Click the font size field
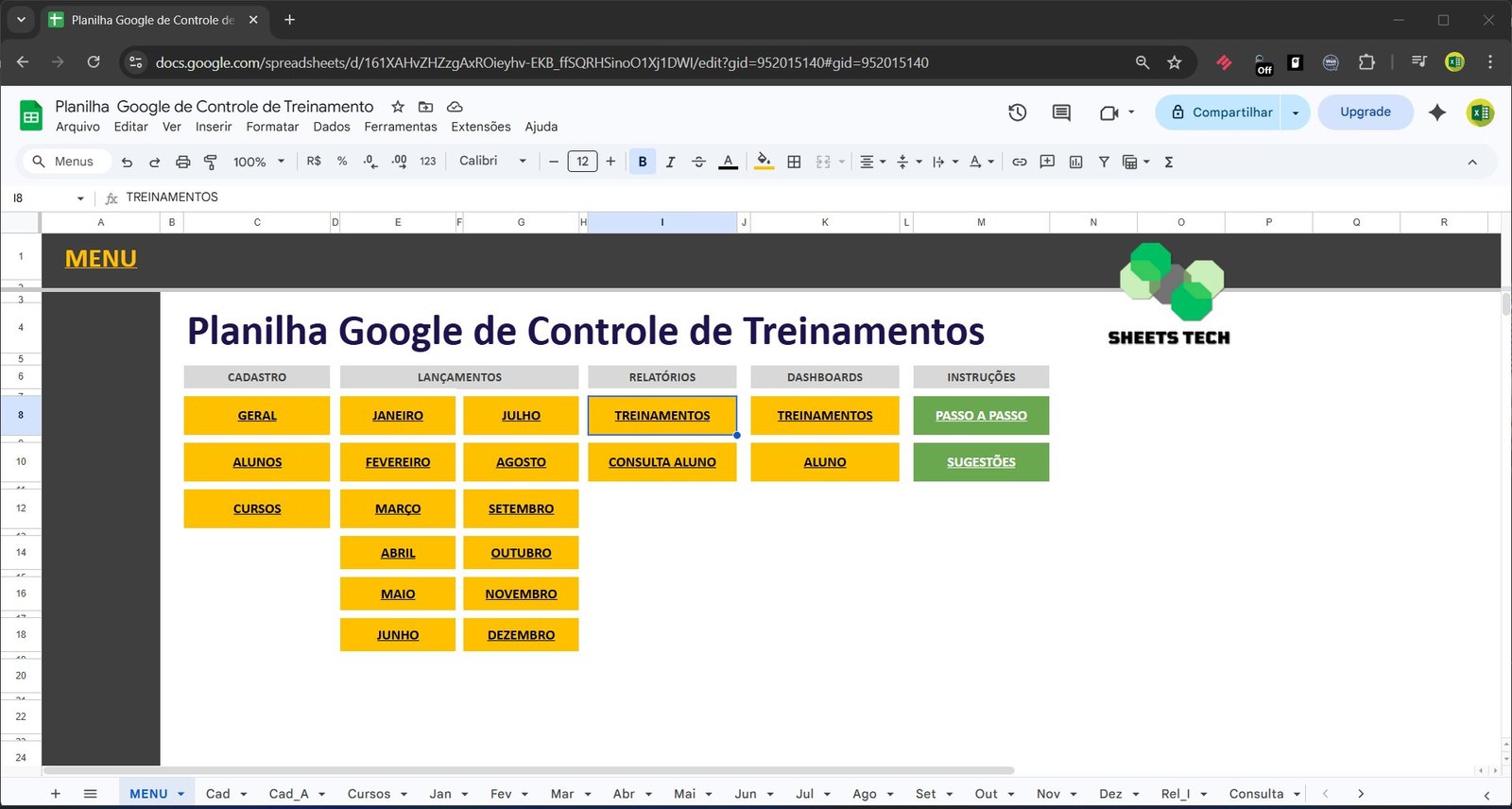This screenshot has width=1512, height=809. tap(582, 162)
